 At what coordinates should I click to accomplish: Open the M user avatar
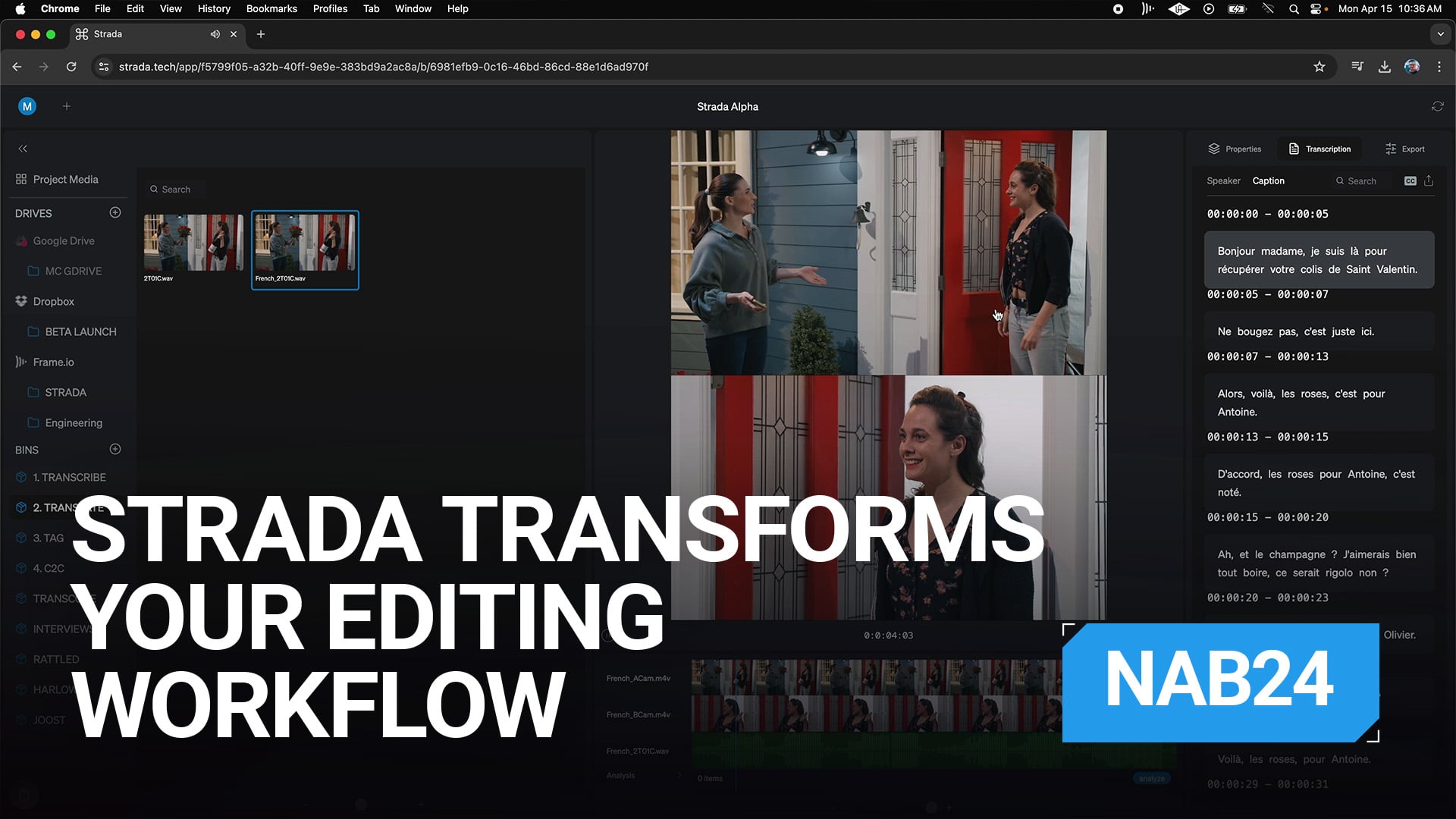coord(27,107)
